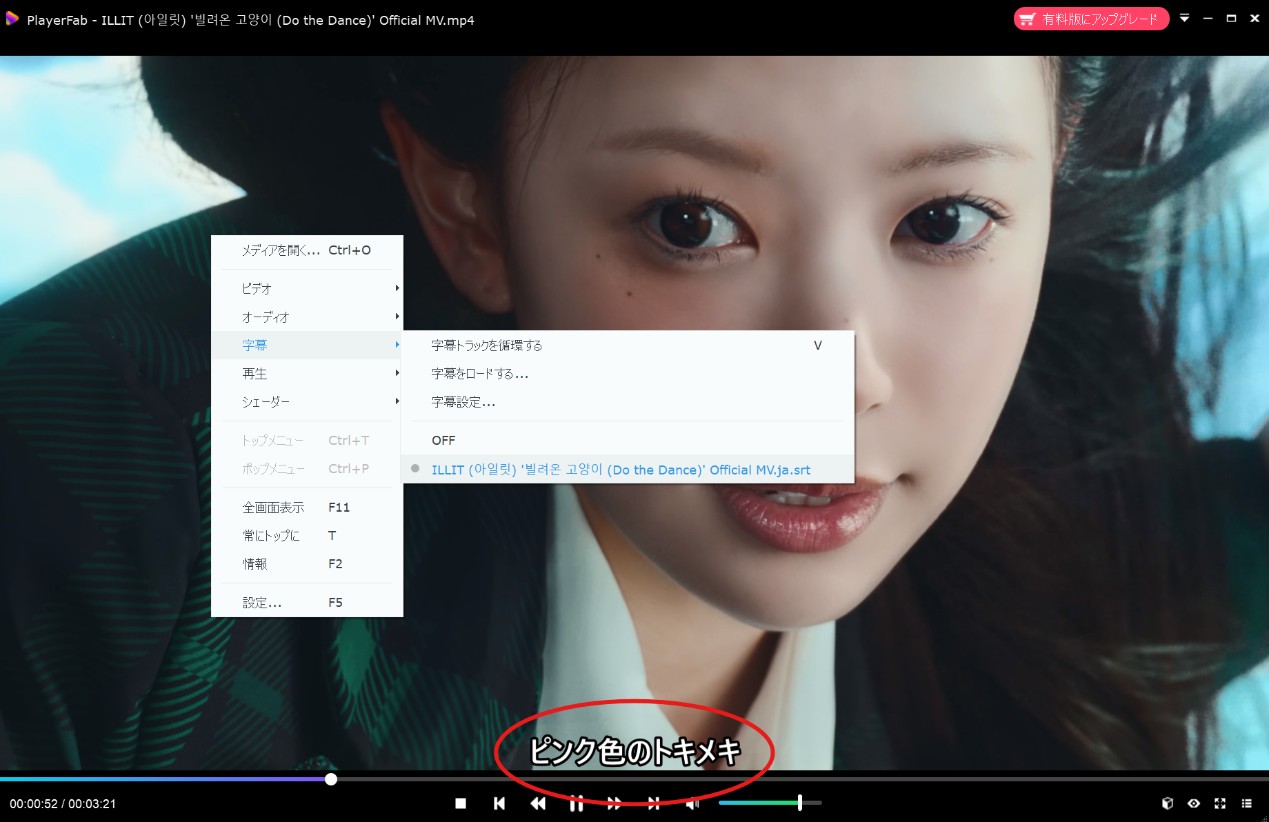Viewport: 1269px width, 822px height.
Task: Open 設定... from the context menu
Action: [307, 603]
